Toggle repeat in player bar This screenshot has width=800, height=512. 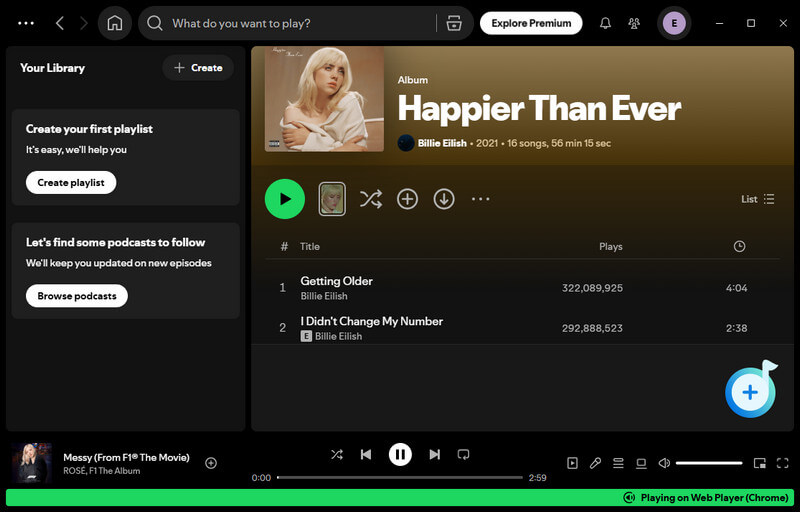[463, 454]
